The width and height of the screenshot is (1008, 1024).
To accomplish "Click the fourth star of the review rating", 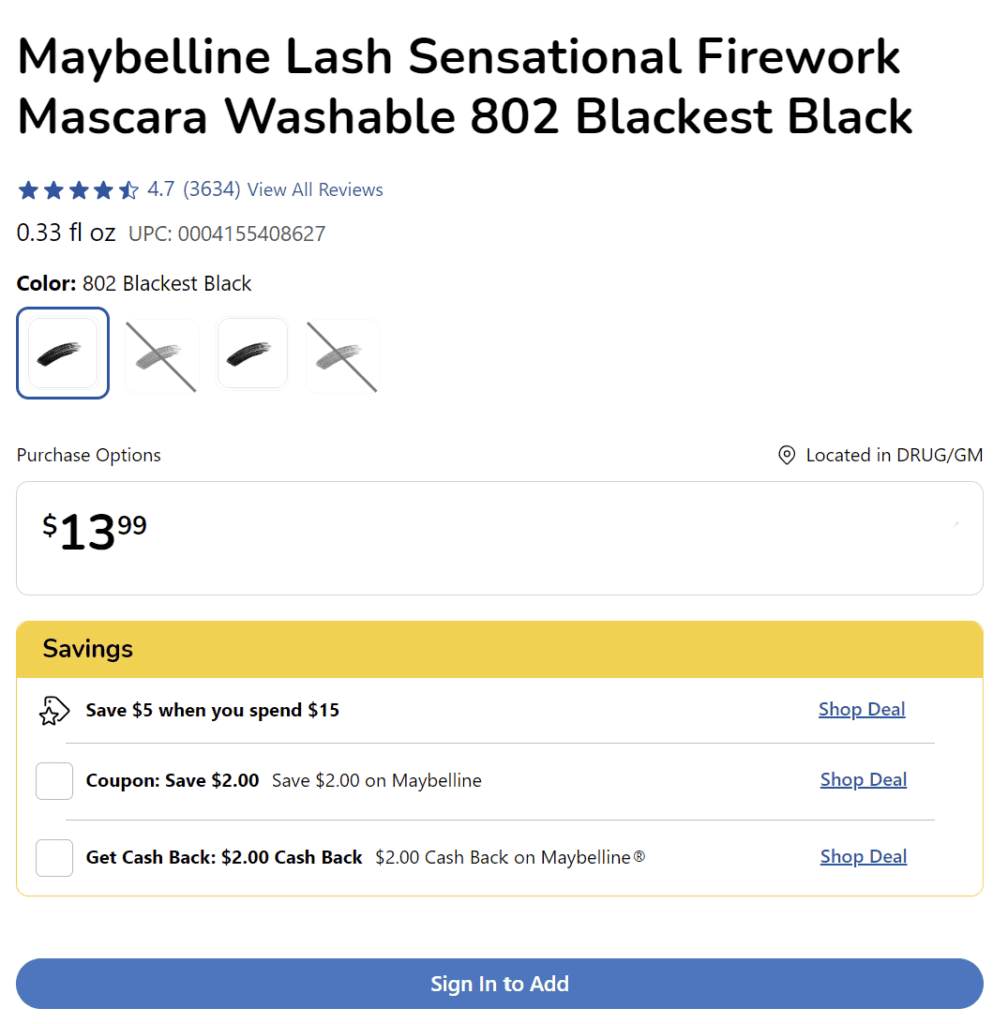I will 103,189.
